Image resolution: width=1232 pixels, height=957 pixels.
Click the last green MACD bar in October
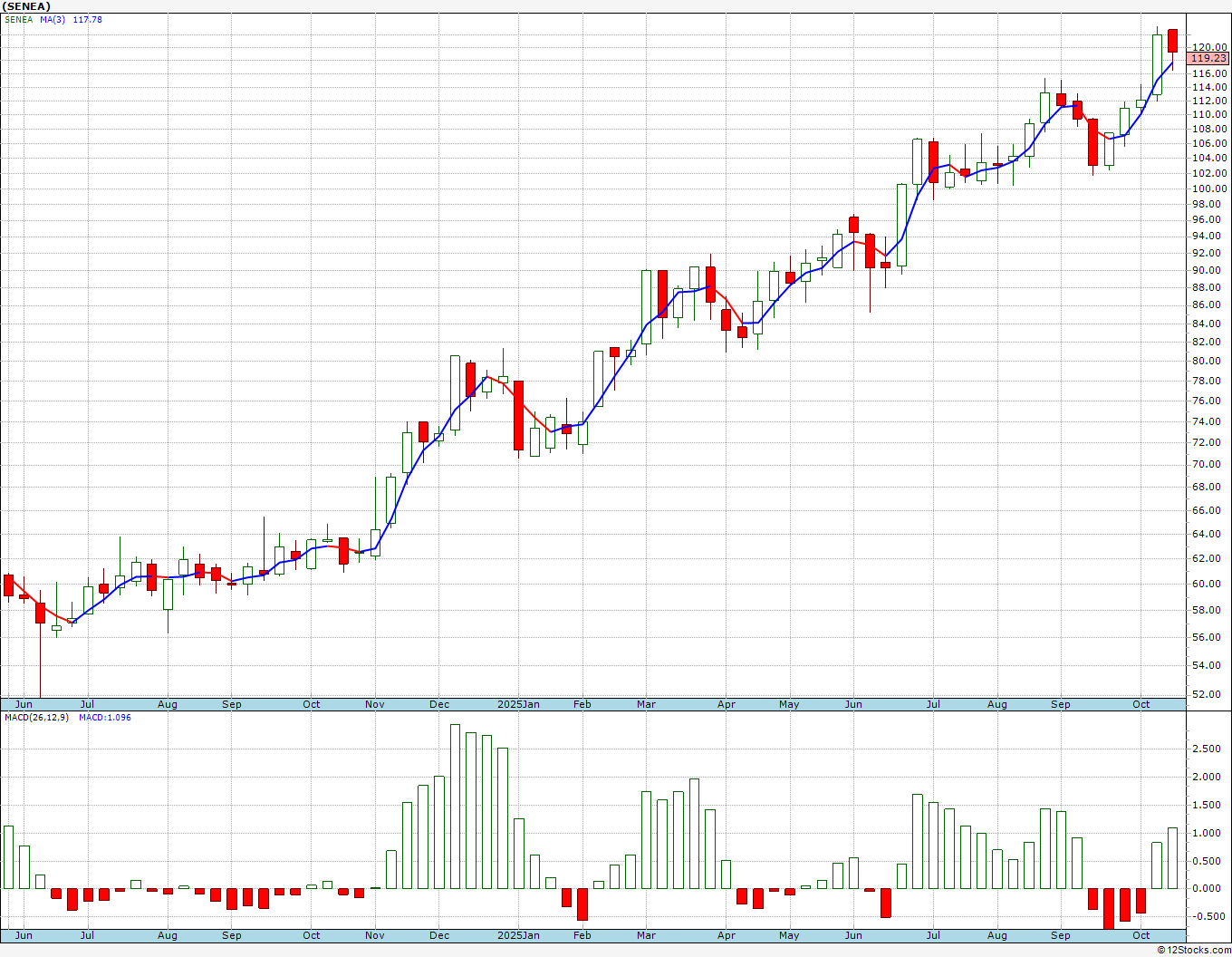point(1172,858)
